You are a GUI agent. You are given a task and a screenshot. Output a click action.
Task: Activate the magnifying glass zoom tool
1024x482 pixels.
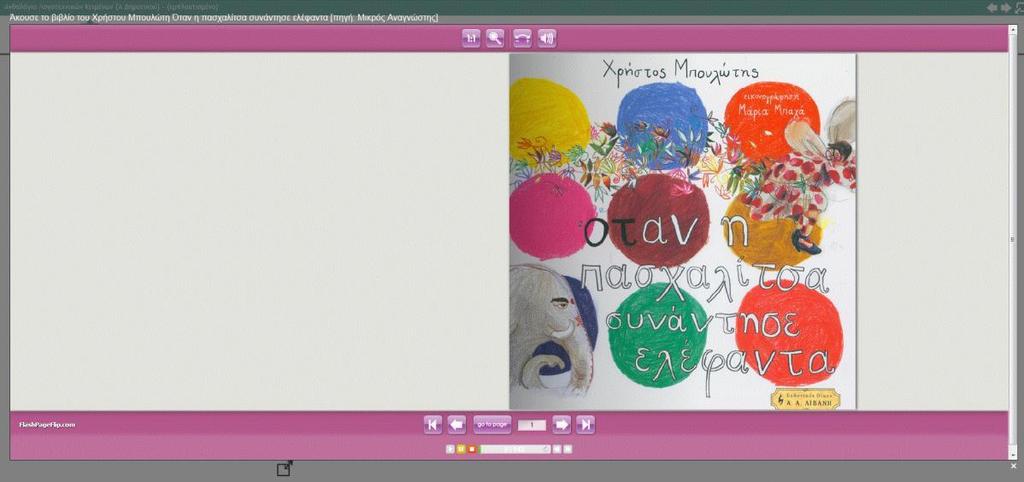click(x=496, y=39)
